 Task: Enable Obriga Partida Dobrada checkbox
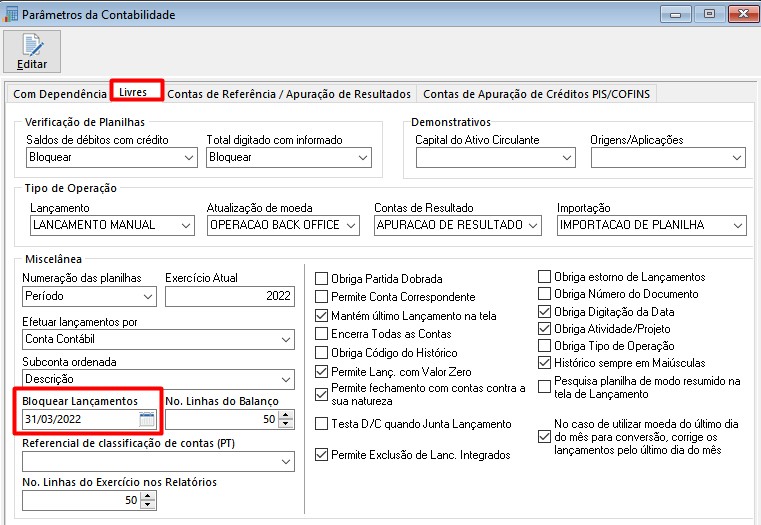click(321, 279)
